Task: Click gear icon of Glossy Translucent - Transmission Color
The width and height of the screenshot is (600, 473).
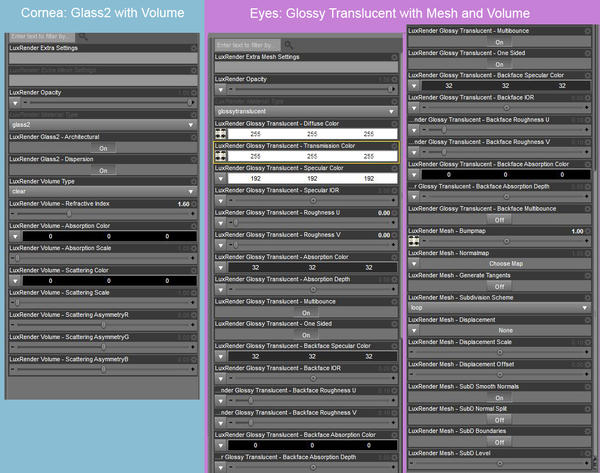Action: click(394, 146)
